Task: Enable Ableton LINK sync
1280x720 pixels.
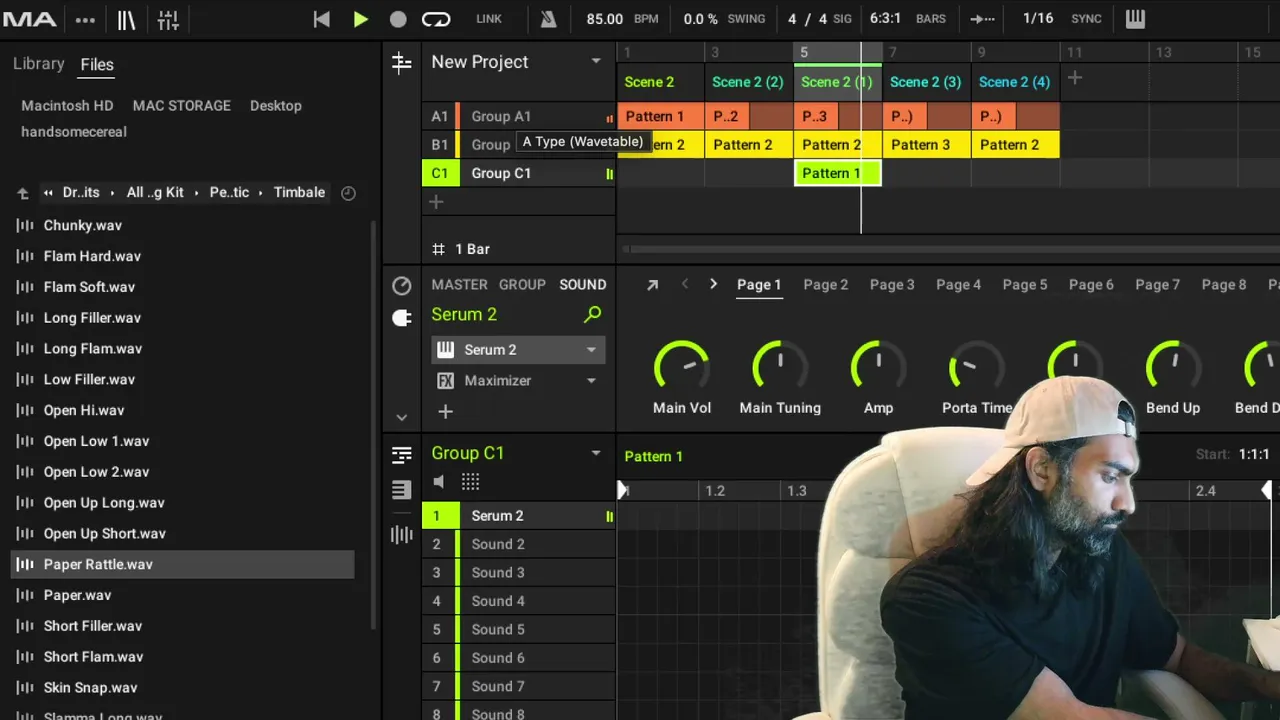Action: pyautogui.click(x=489, y=19)
